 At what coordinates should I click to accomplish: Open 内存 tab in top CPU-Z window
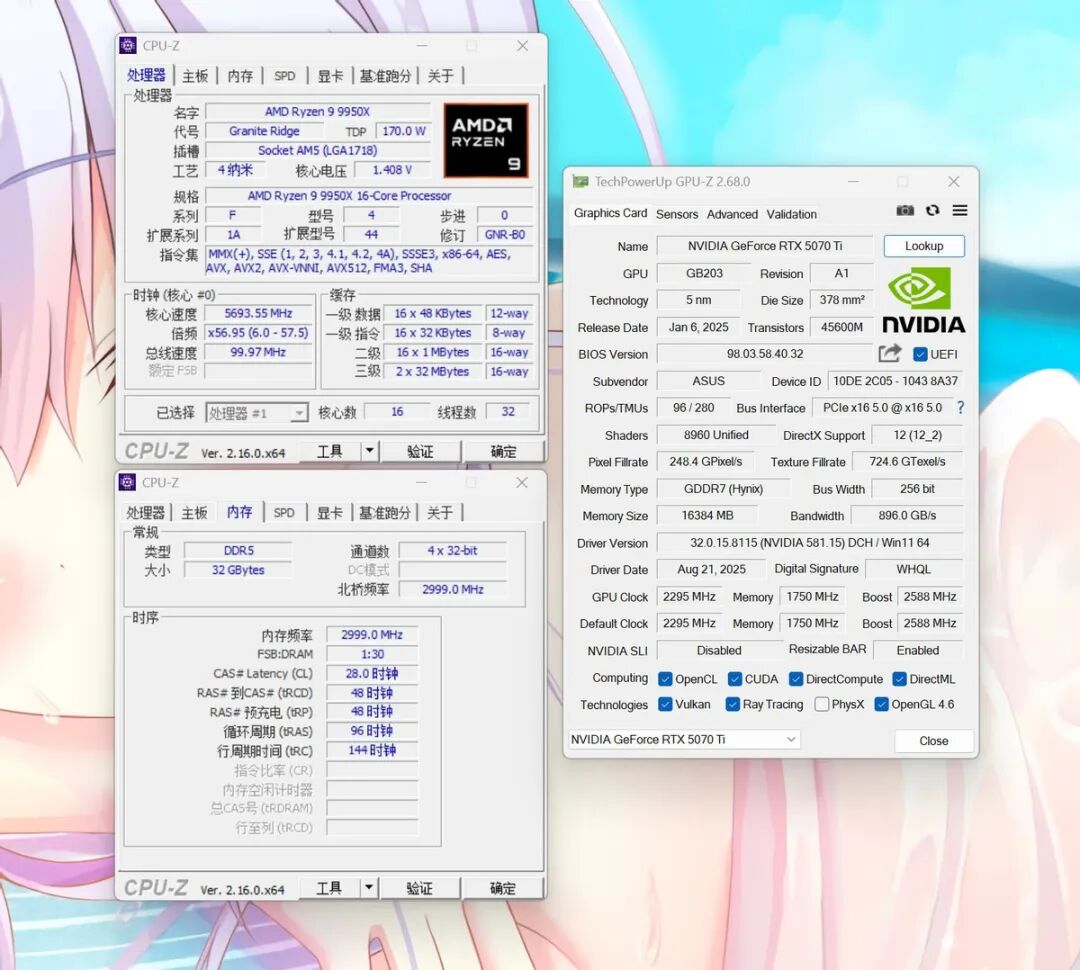coord(240,76)
